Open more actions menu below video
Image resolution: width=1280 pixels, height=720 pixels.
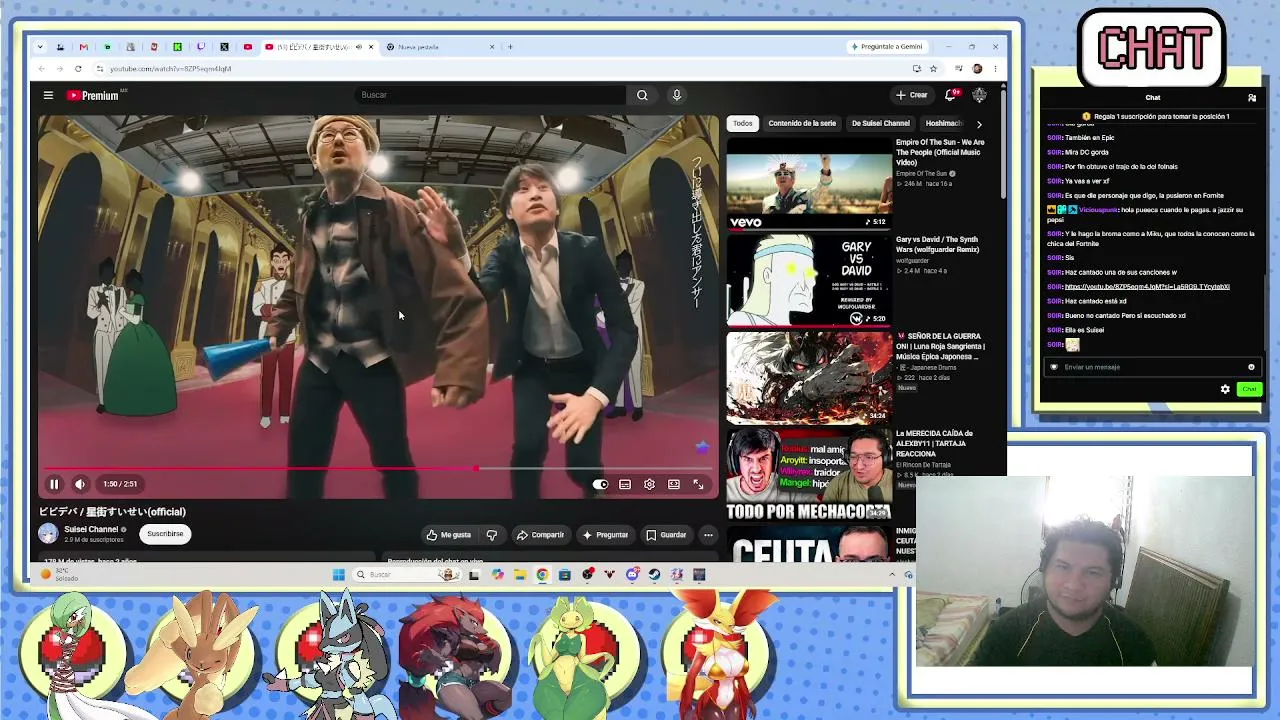pos(708,535)
